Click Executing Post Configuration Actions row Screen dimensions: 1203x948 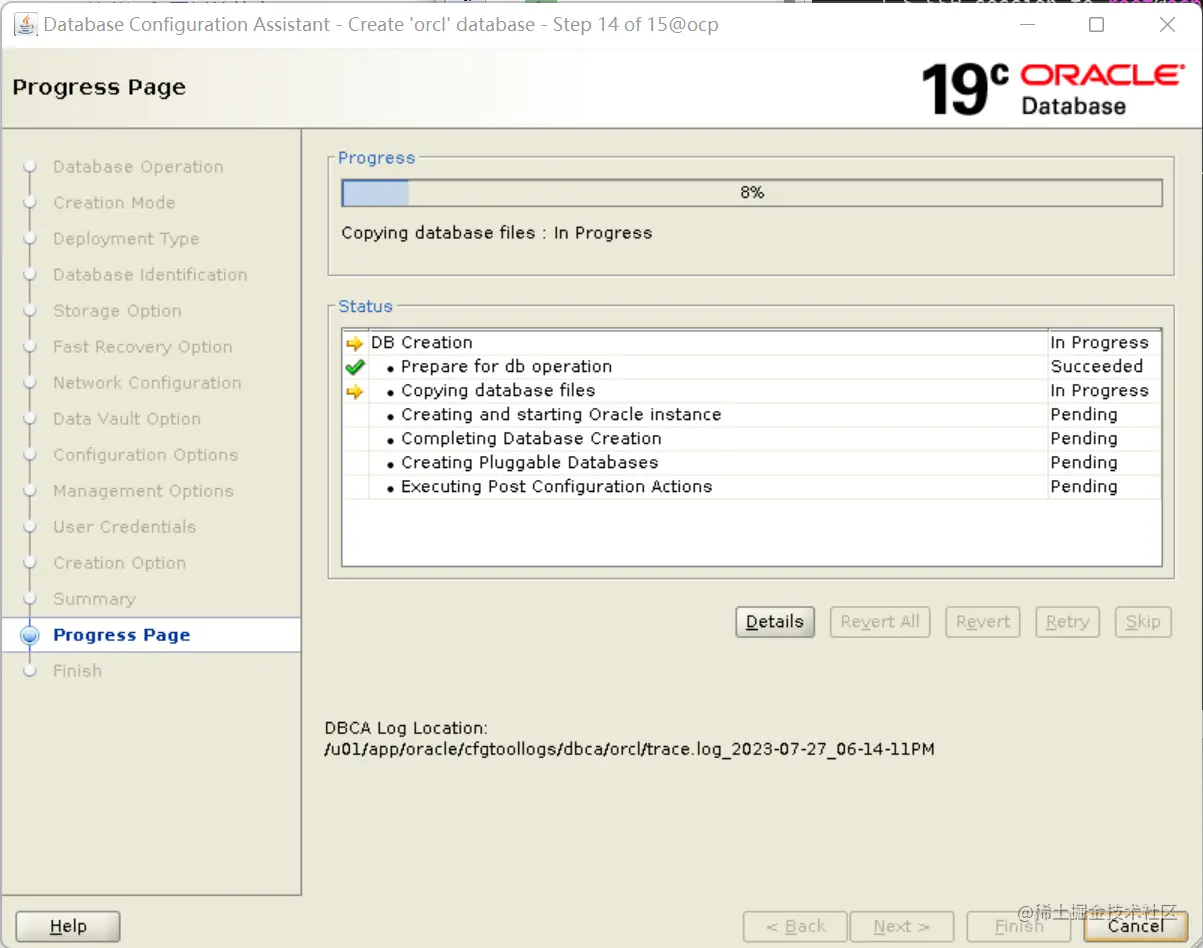[752, 487]
